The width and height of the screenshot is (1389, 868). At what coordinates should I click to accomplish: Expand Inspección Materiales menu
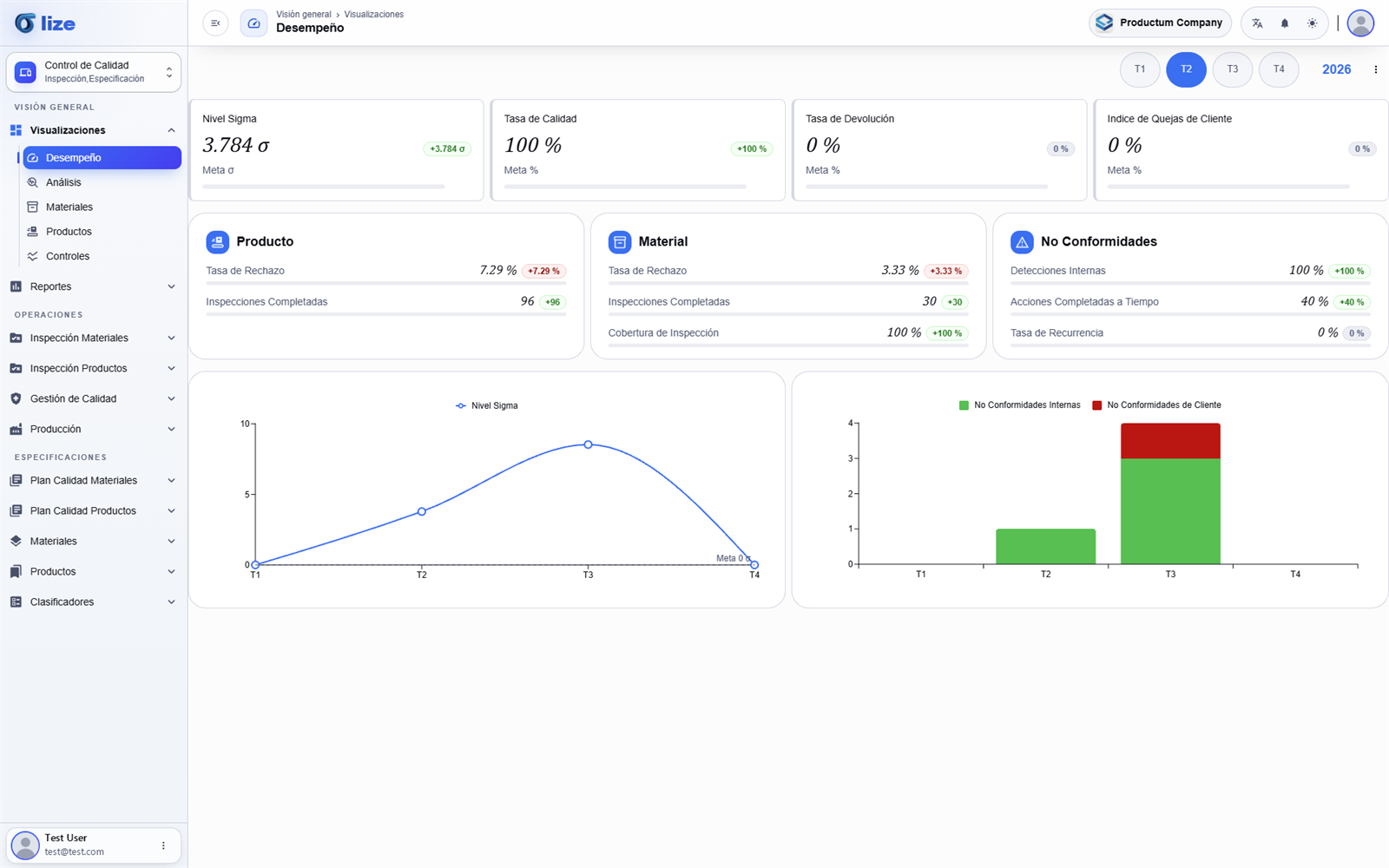[x=94, y=338]
